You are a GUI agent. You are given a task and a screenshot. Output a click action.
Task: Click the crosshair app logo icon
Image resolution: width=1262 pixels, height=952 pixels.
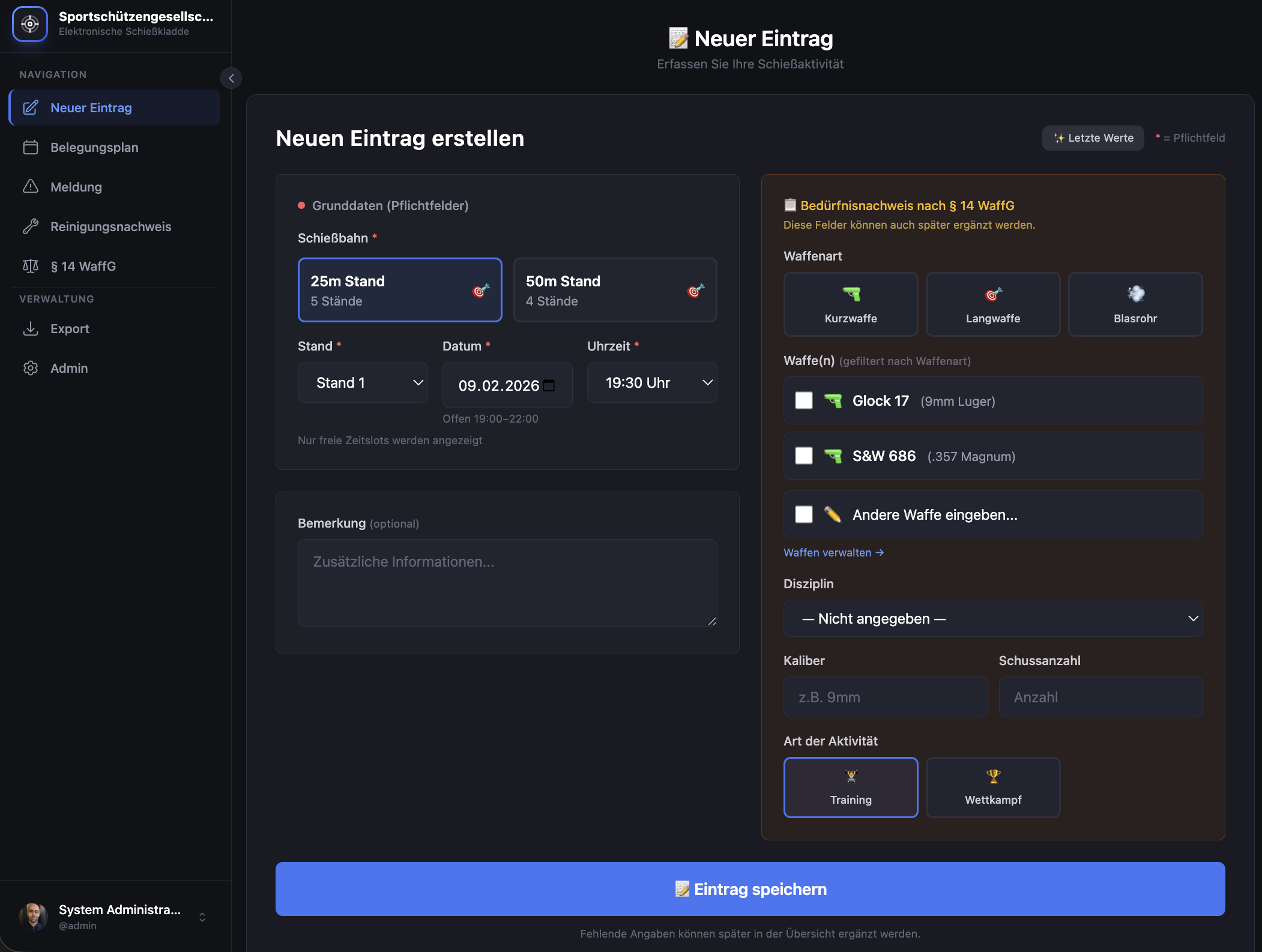pyautogui.click(x=30, y=24)
